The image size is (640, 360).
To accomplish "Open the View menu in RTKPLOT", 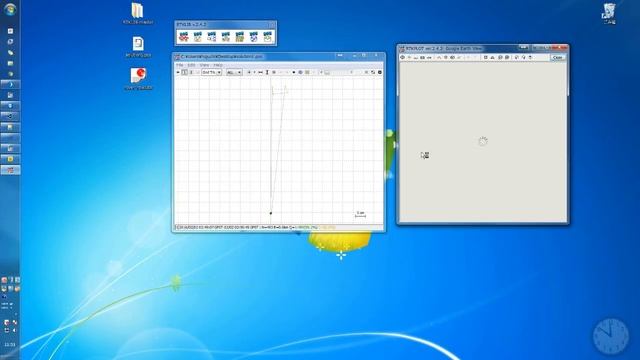I will pyautogui.click(x=204, y=65).
